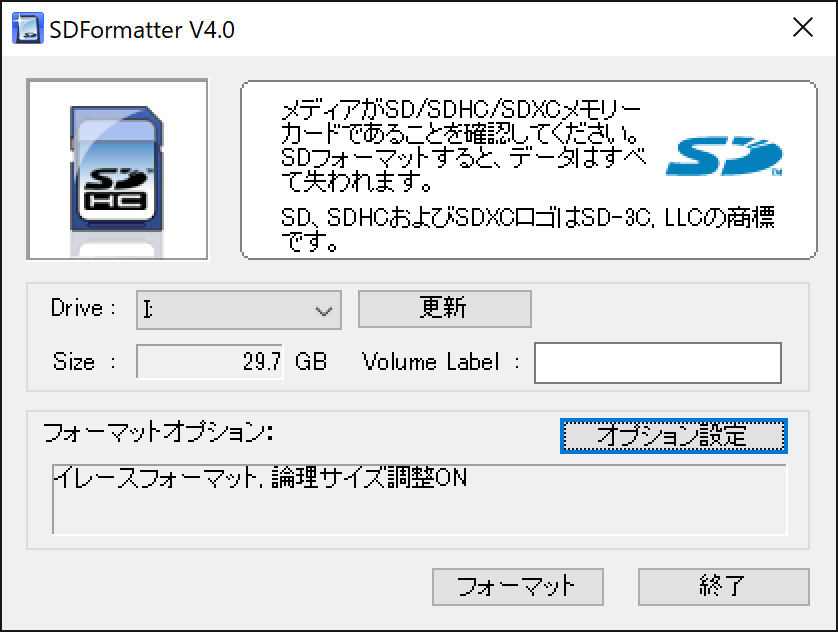Click the フォーマット format button
Screen dimensions: 838x632
(518, 587)
